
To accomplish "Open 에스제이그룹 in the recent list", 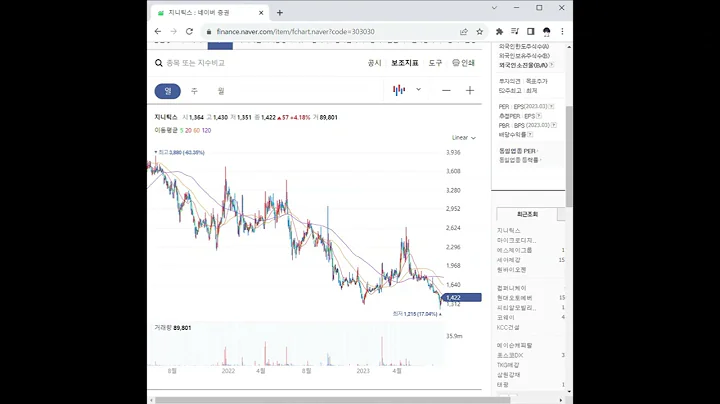I will [514, 250].
